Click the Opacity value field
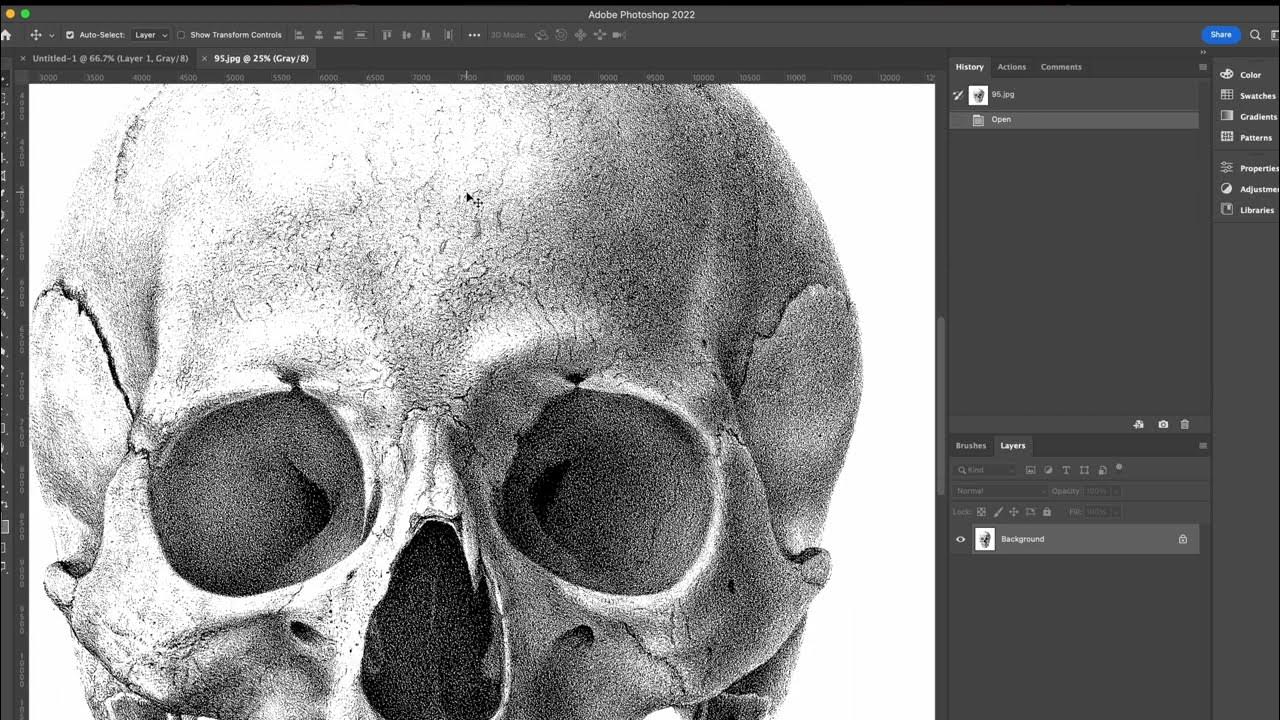 point(1097,491)
